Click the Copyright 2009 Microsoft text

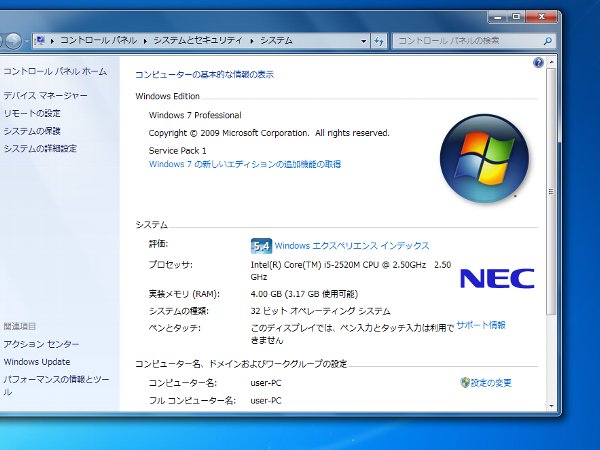pyautogui.click(x=269, y=133)
